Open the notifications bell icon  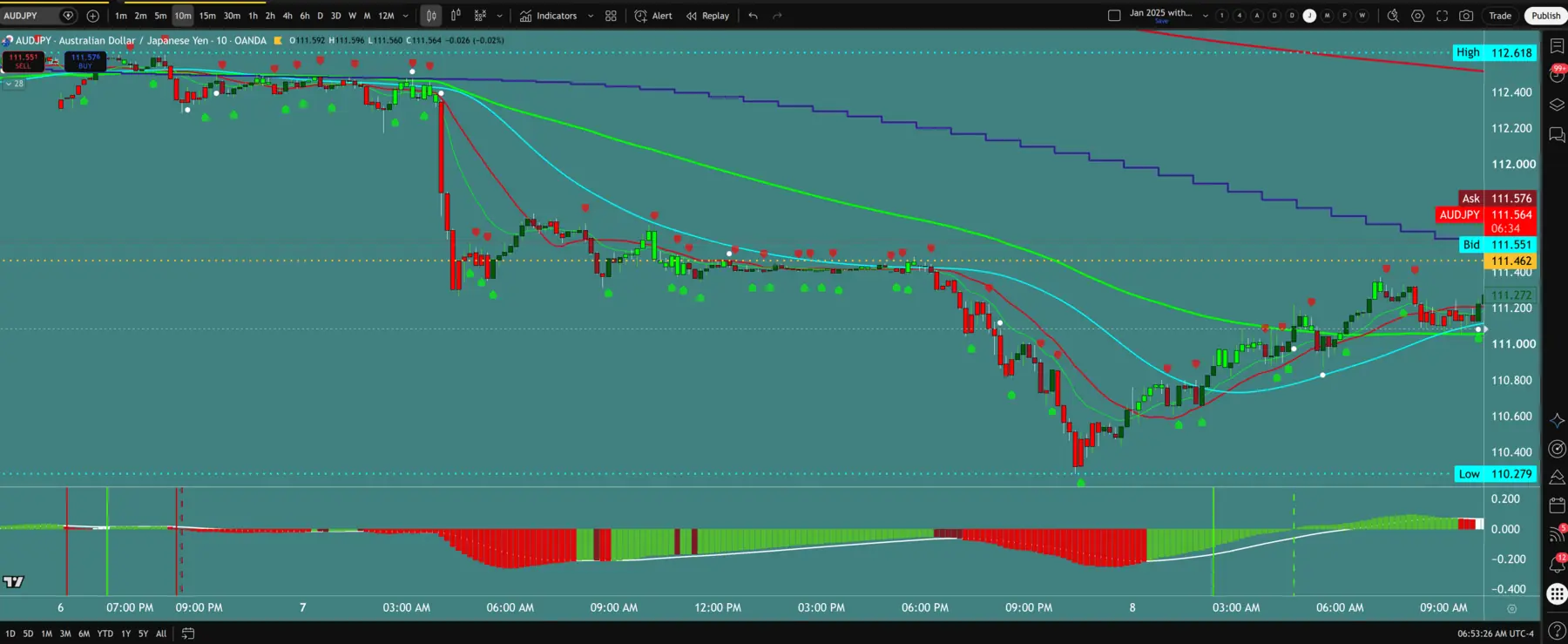(x=1557, y=564)
